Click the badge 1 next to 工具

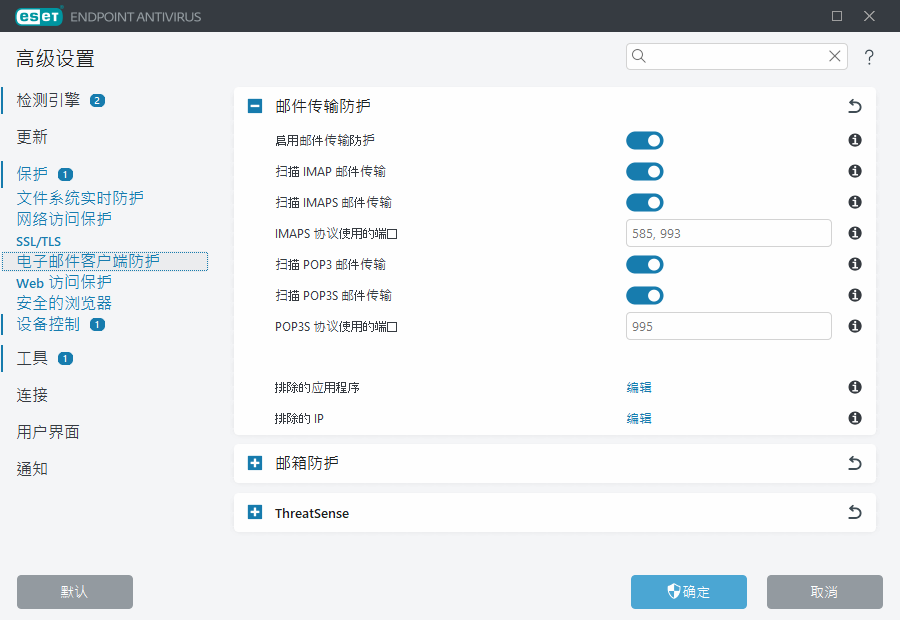point(65,359)
